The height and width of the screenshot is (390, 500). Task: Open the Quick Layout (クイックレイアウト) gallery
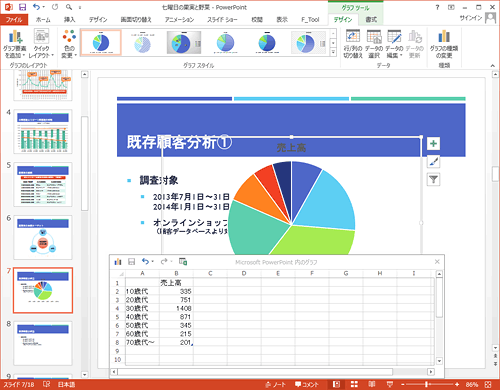(41, 44)
